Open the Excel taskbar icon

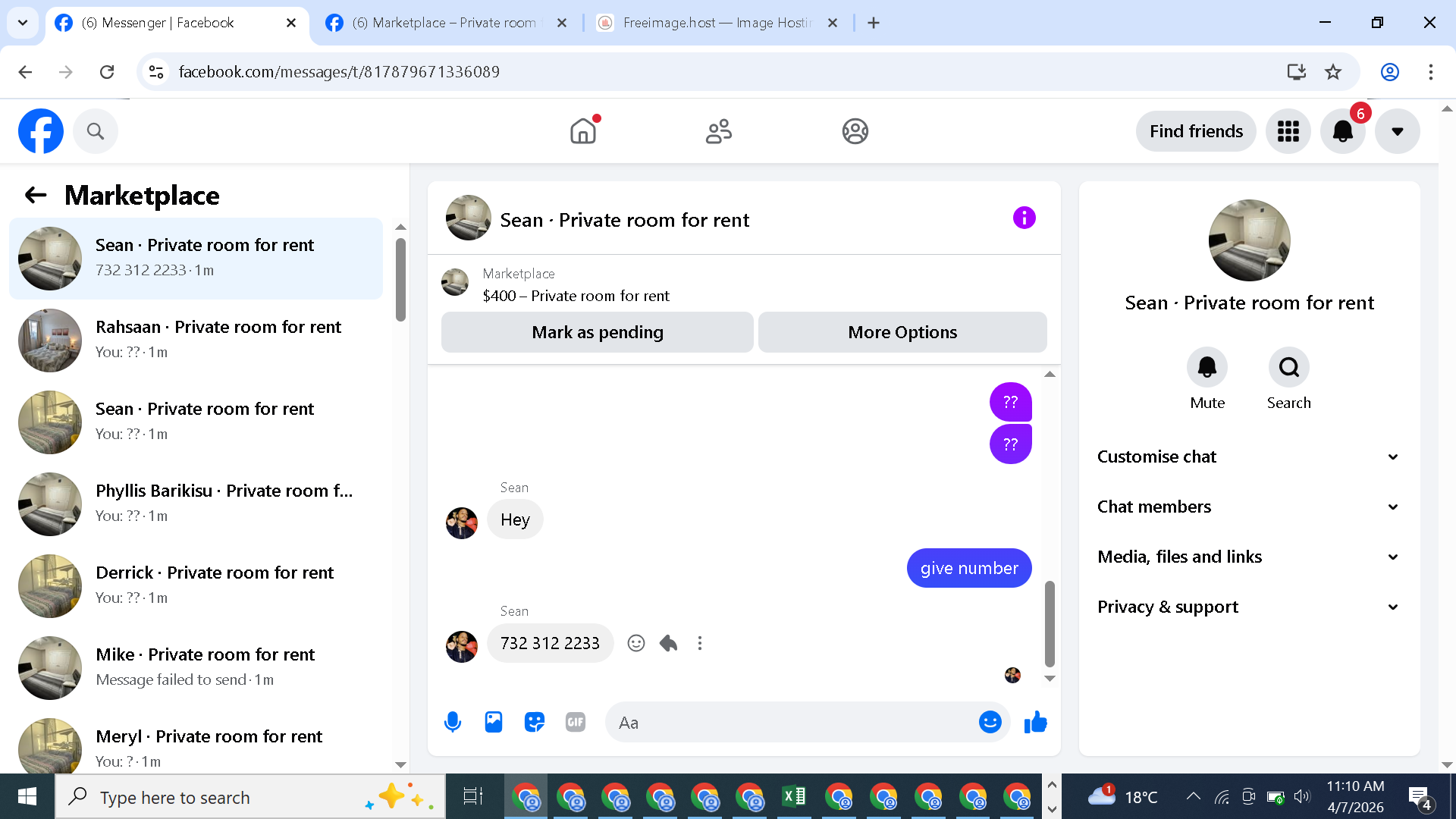point(794,796)
